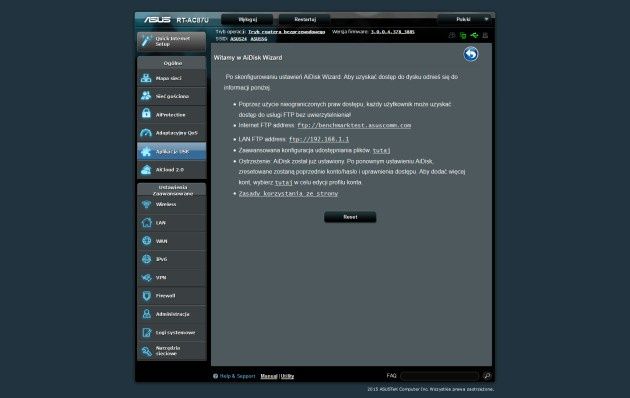
Task: Open Adaptacyjny QoS section
Action: pyautogui.click(x=172, y=133)
